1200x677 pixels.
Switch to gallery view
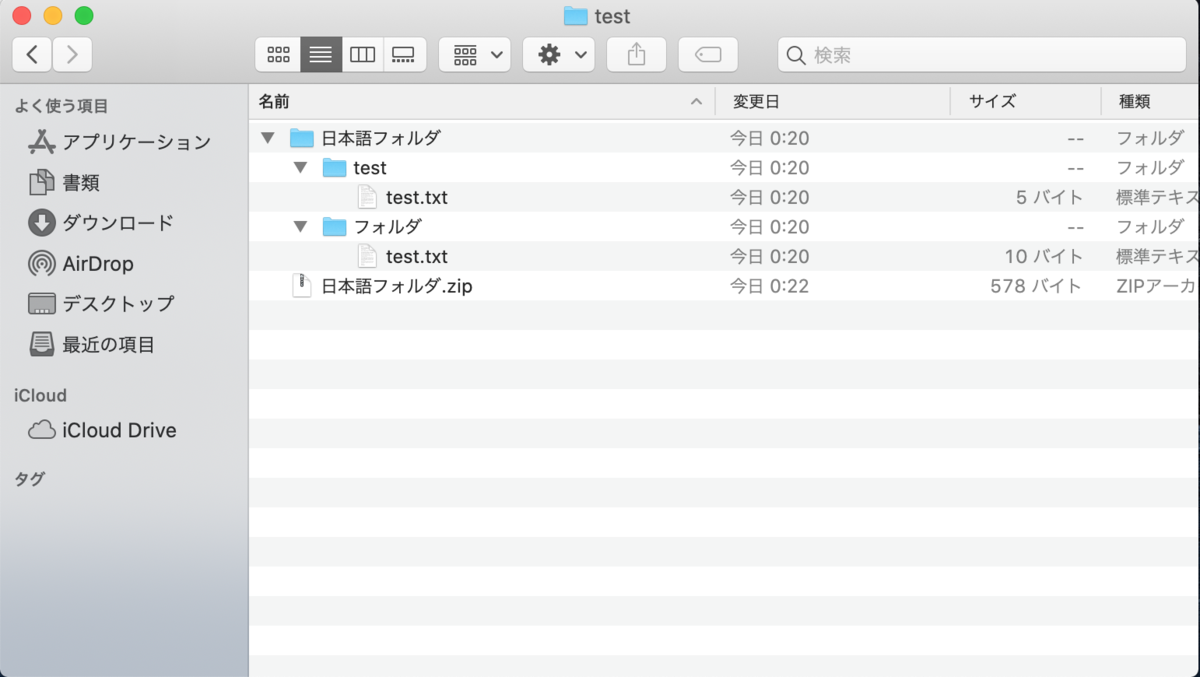pos(405,54)
